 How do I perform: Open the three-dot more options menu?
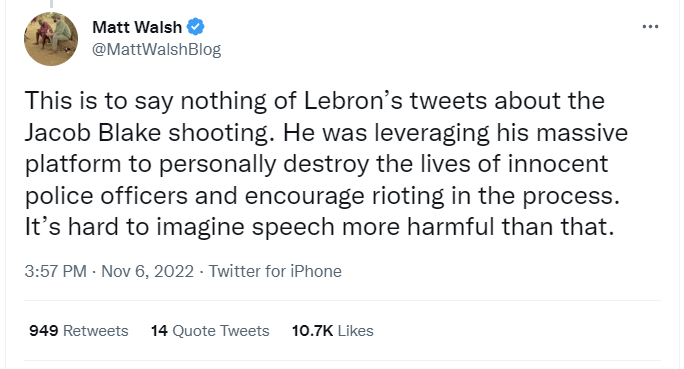pyautogui.click(x=650, y=27)
